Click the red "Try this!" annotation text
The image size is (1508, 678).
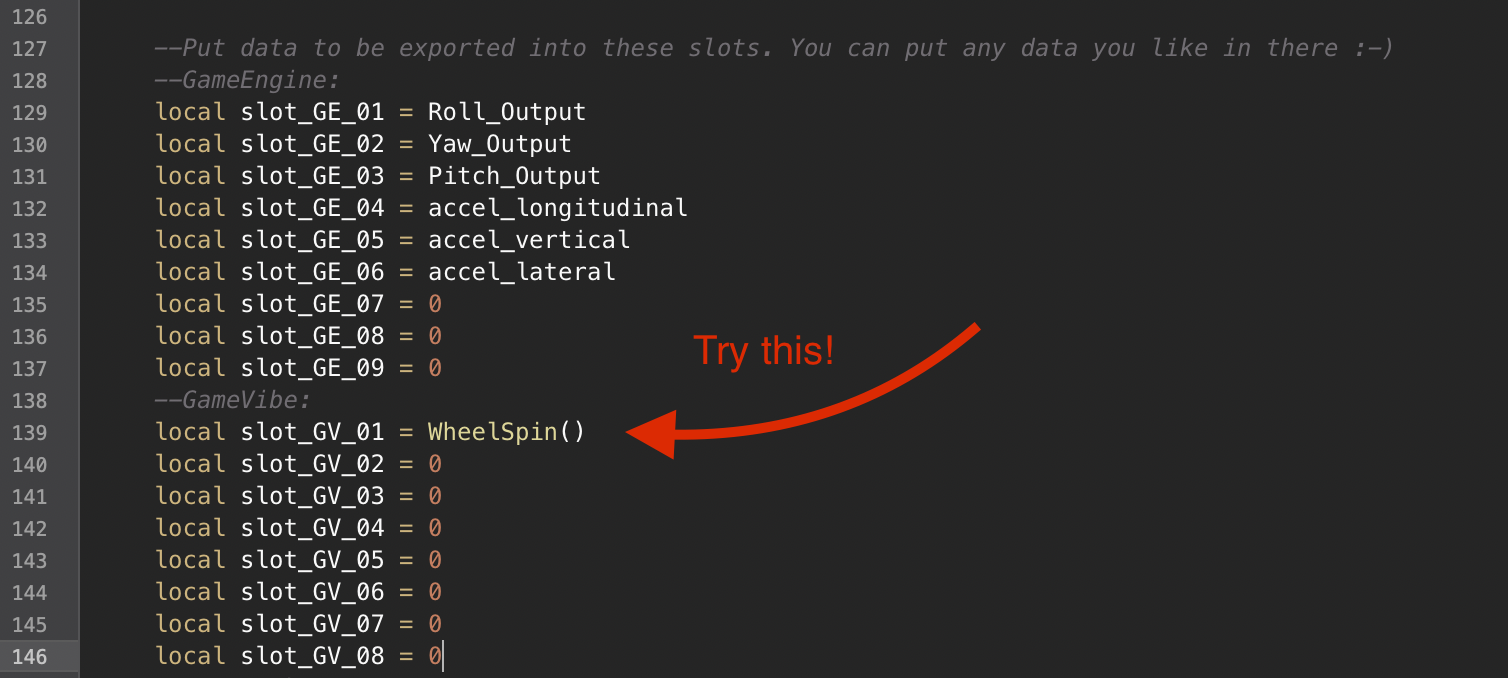coord(763,351)
